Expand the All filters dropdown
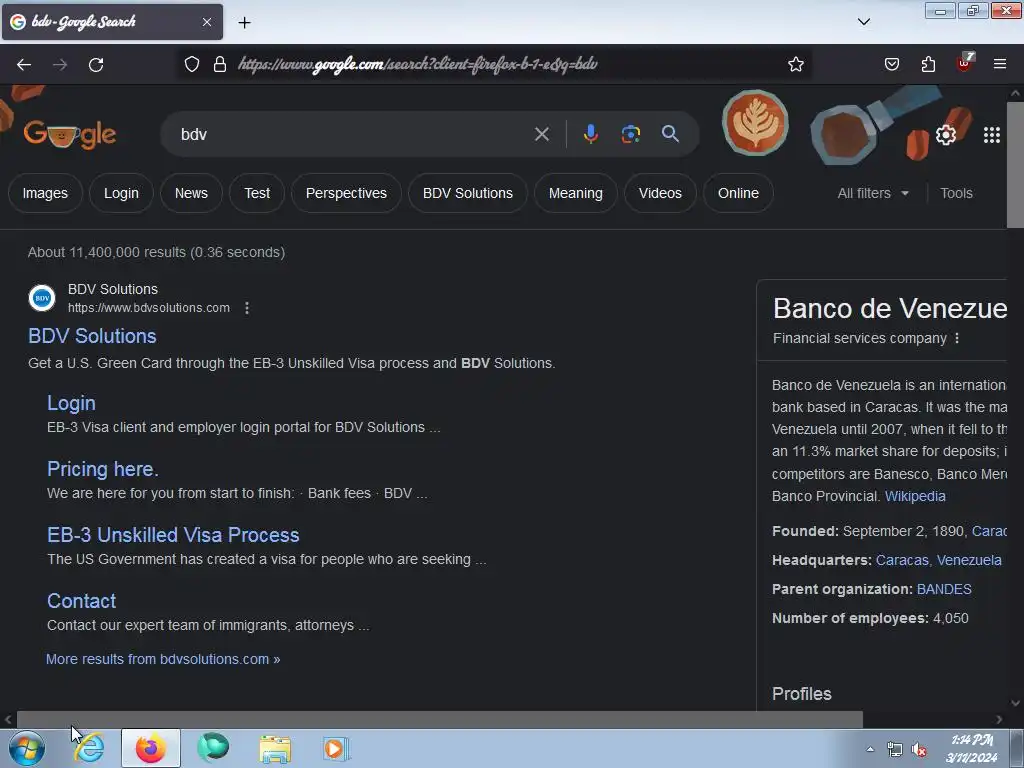1024x768 pixels. (x=872, y=193)
